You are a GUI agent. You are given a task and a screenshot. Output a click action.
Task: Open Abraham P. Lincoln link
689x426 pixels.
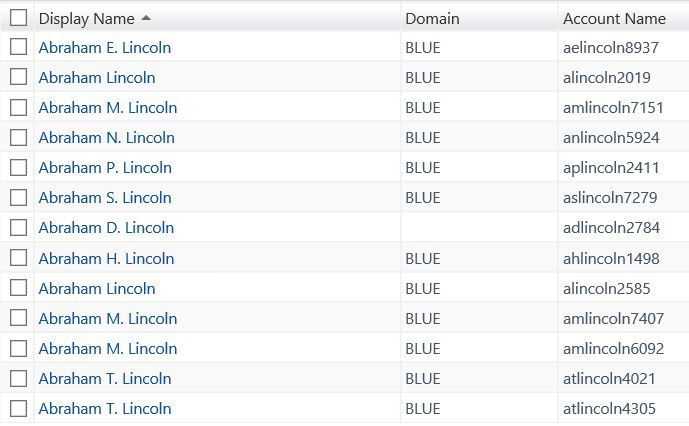[105, 167]
